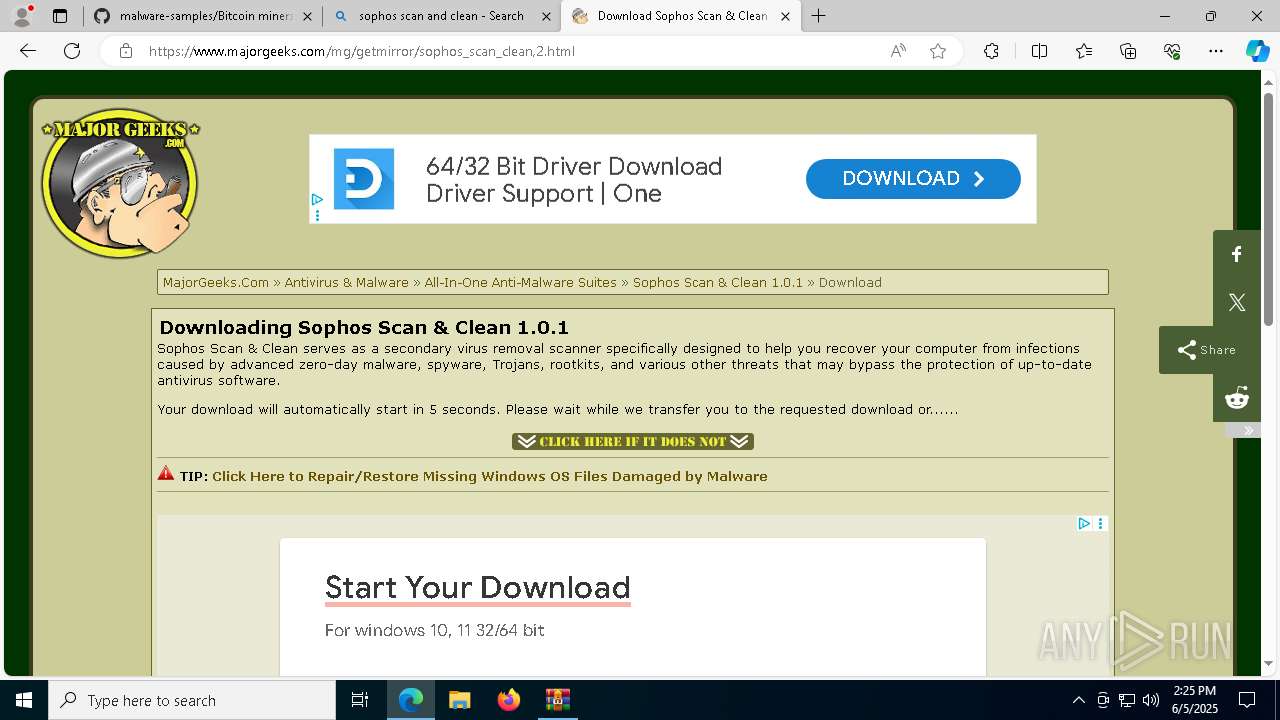Viewport: 1280px width, 720px height.
Task: Click the page vertical scrollbar thumb
Action: [1268, 208]
